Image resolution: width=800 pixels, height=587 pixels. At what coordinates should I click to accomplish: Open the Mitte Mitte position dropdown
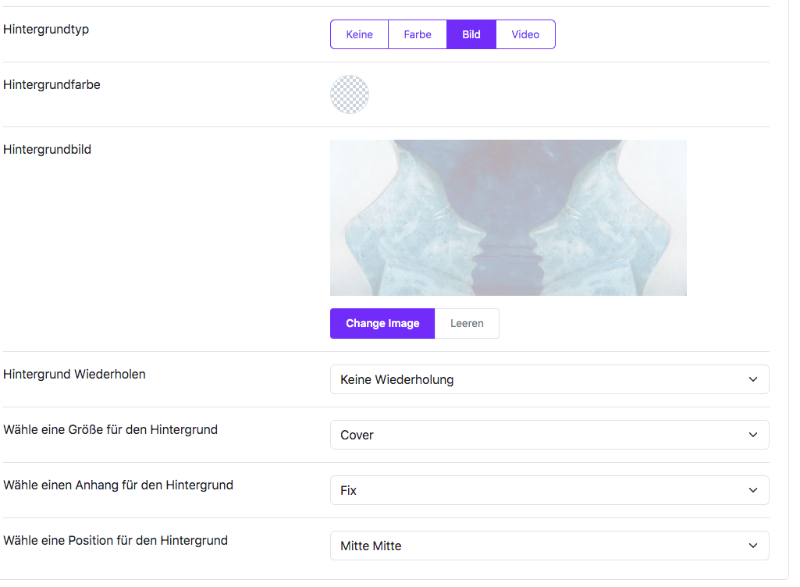[x=549, y=546]
